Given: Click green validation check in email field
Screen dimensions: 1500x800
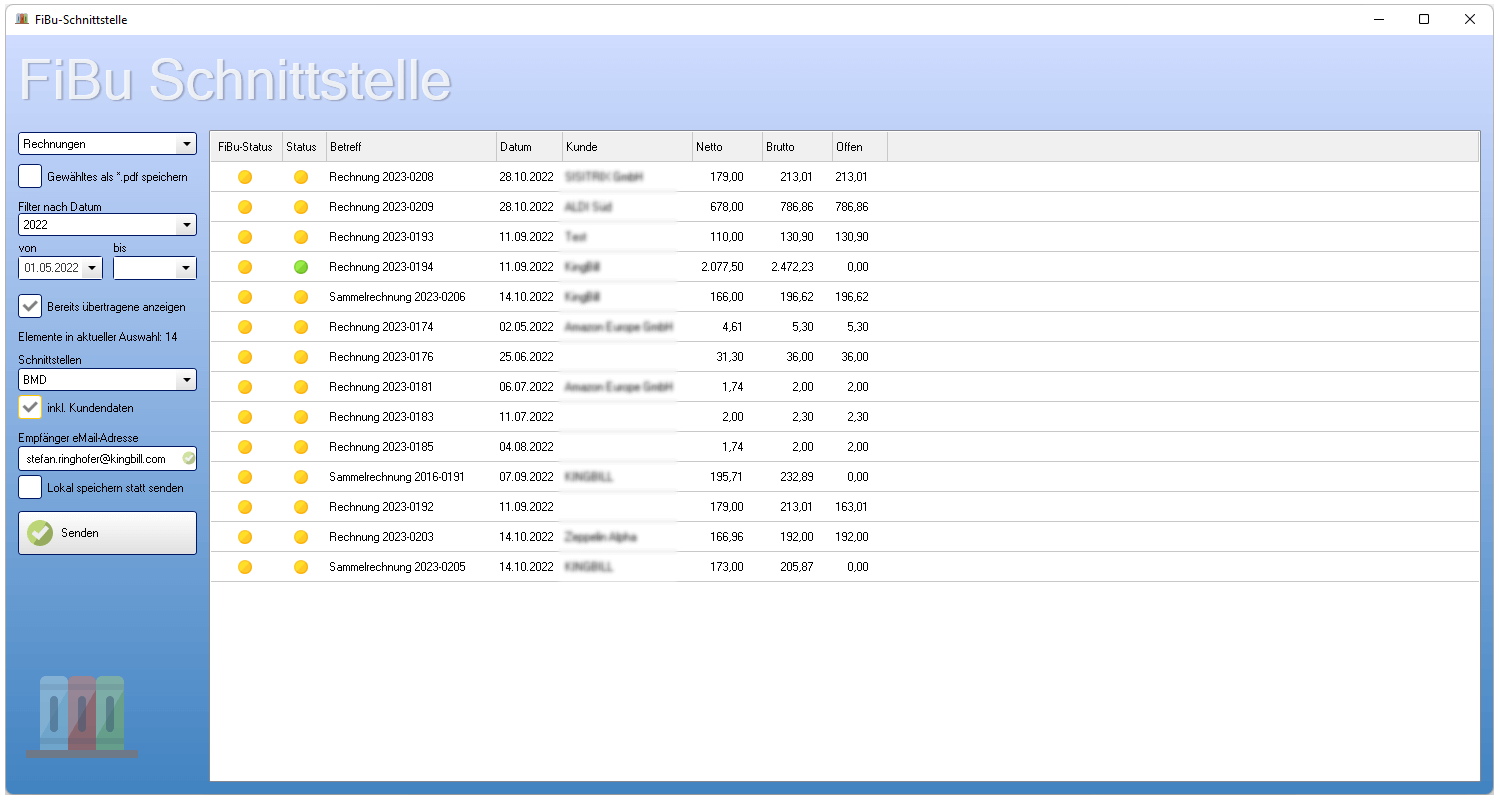Looking at the screenshot, I should click(x=188, y=458).
